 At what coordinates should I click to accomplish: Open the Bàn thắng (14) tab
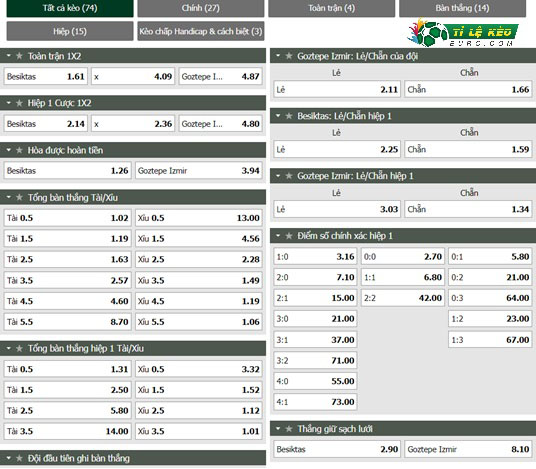coord(462,8)
